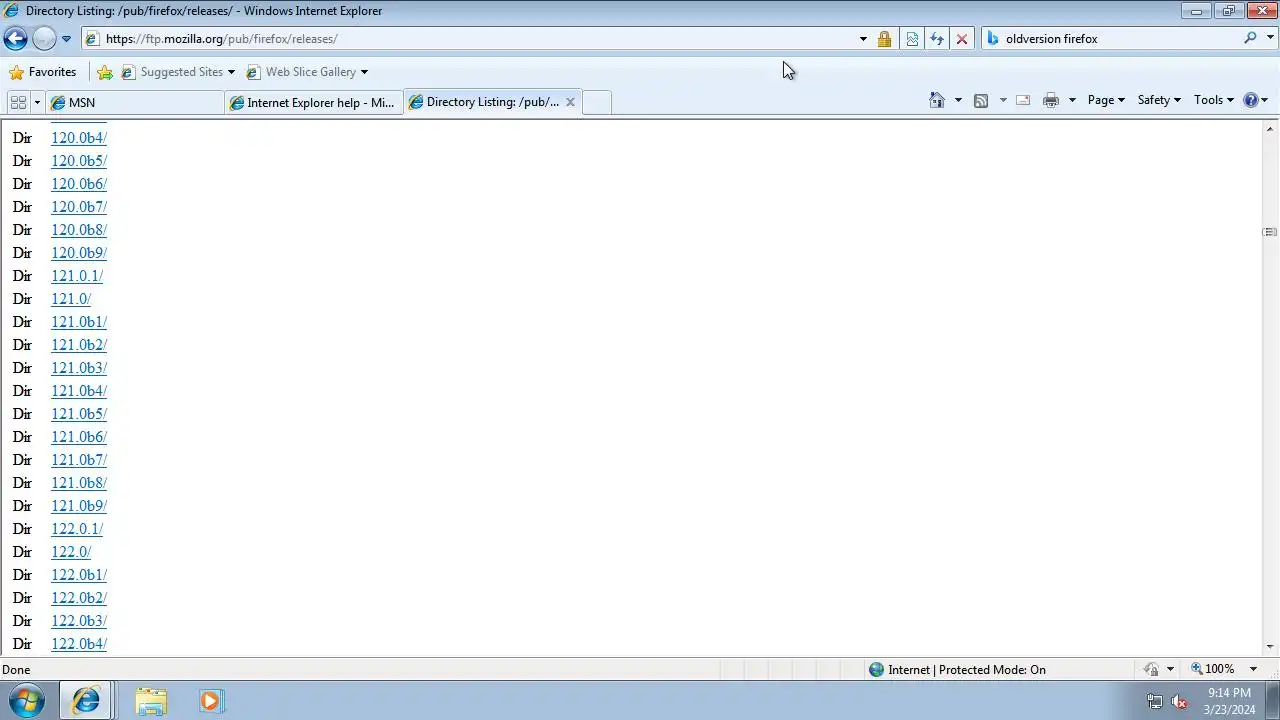Click the RSS feeds icon
Image resolution: width=1280 pixels, height=720 pixels.
click(981, 100)
